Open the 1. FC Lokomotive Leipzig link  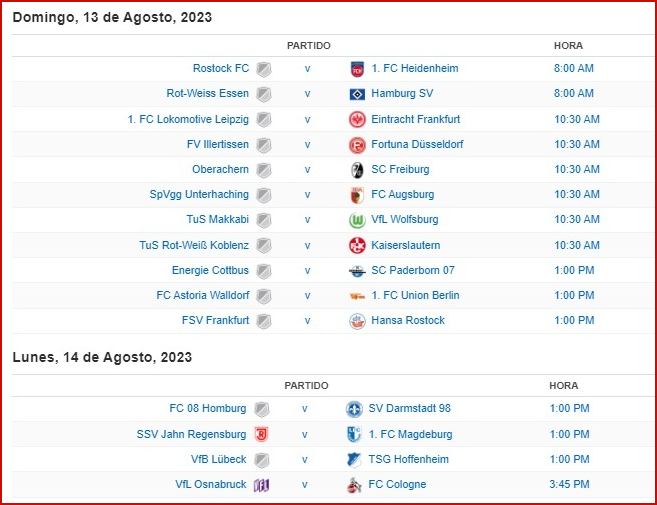[188, 119]
